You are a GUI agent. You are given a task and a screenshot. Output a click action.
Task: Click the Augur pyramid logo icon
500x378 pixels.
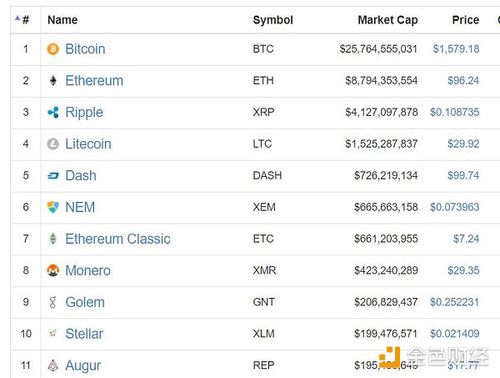[53, 365]
